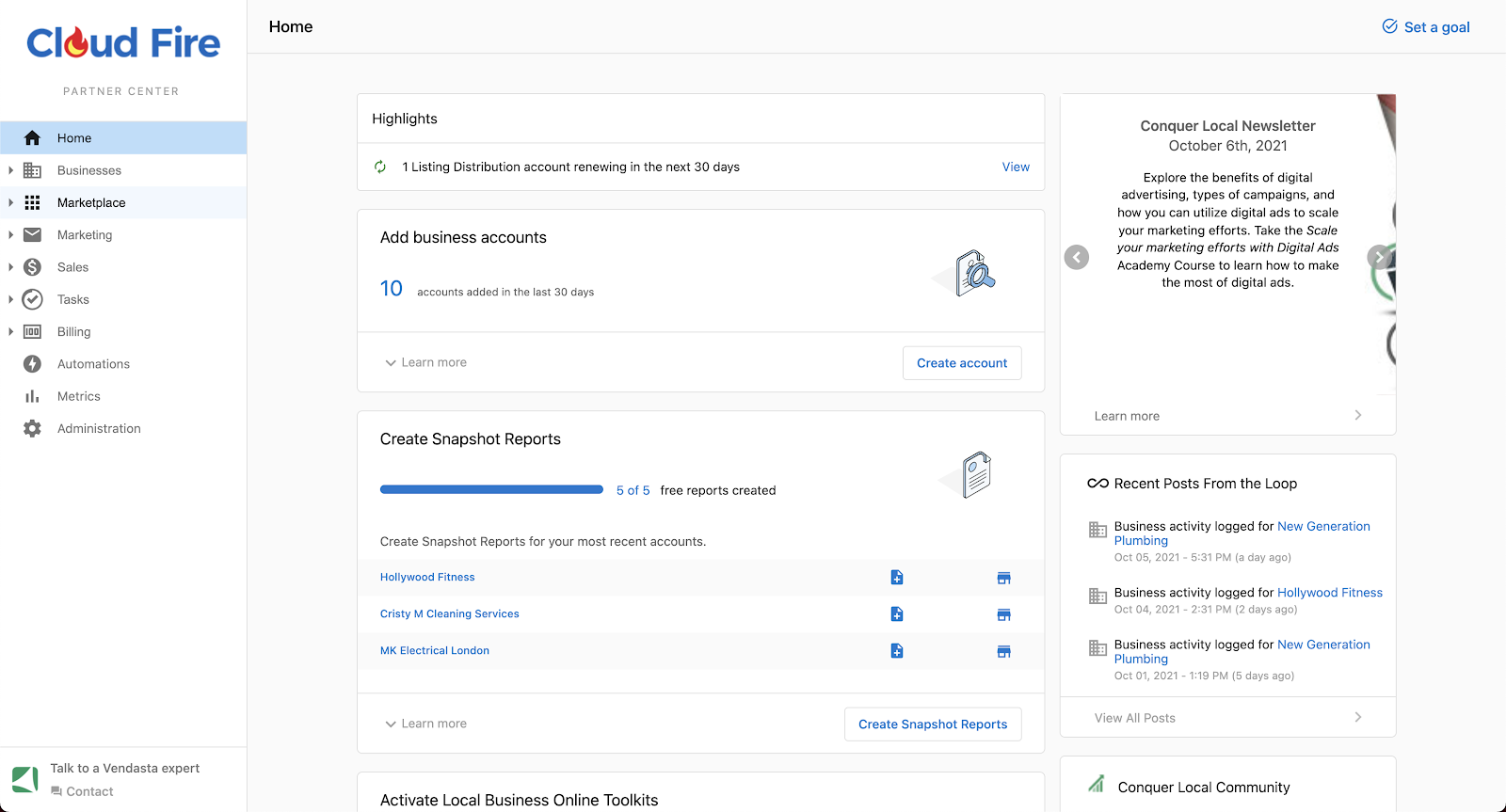Viewport: 1506px width, 812px height.
Task: Expand the Sales menu arrow
Action: 10,267
